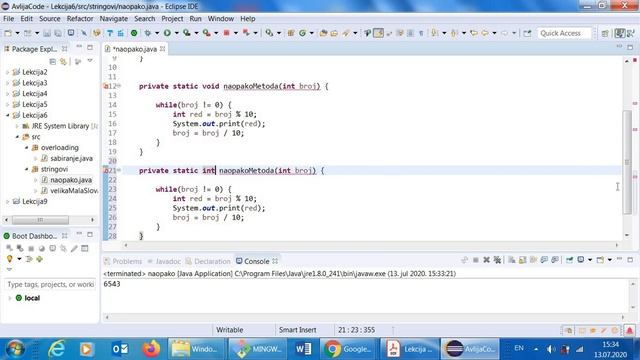This screenshot has width=640, height=360.
Task: Click Remove Launch in Console toolbar
Action: (487, 260)
